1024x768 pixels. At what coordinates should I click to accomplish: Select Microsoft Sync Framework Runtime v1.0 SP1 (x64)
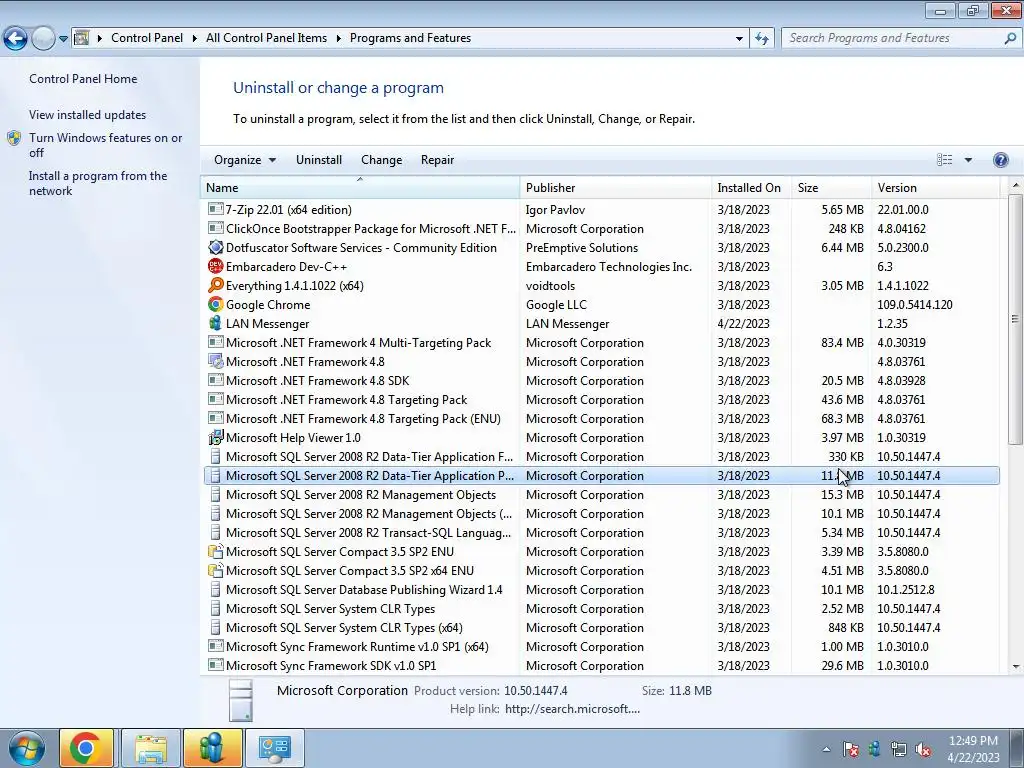pos(601,647)
